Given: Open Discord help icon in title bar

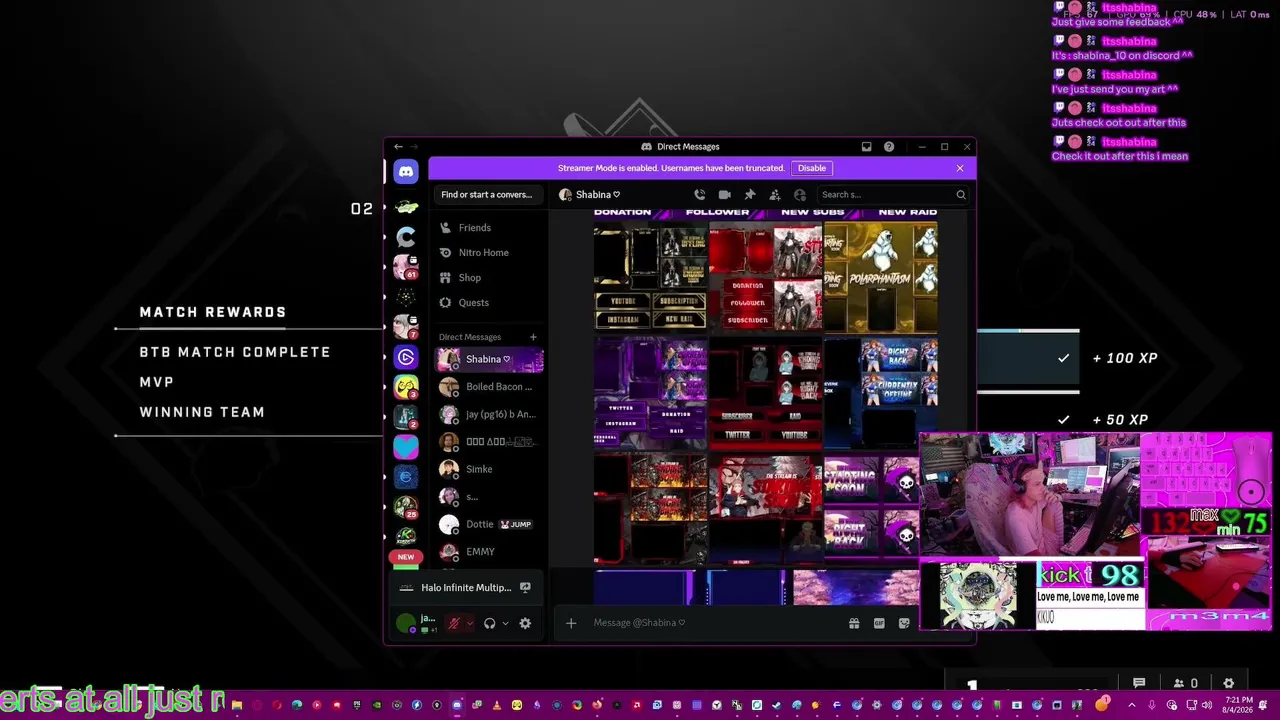Looking at the screenshot, I should [x=888, y=147].
